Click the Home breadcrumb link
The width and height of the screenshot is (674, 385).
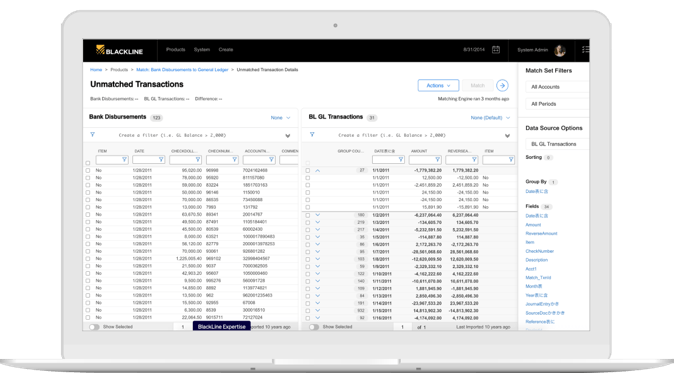[x=96, y=70]
